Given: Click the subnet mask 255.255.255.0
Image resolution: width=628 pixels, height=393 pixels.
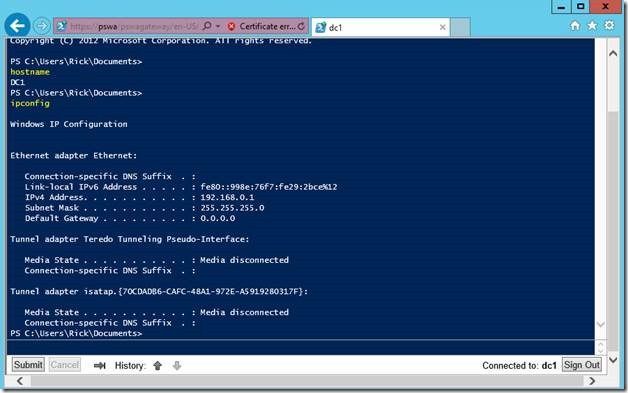Looking at the screenshot, I should (x=232, y=208).
